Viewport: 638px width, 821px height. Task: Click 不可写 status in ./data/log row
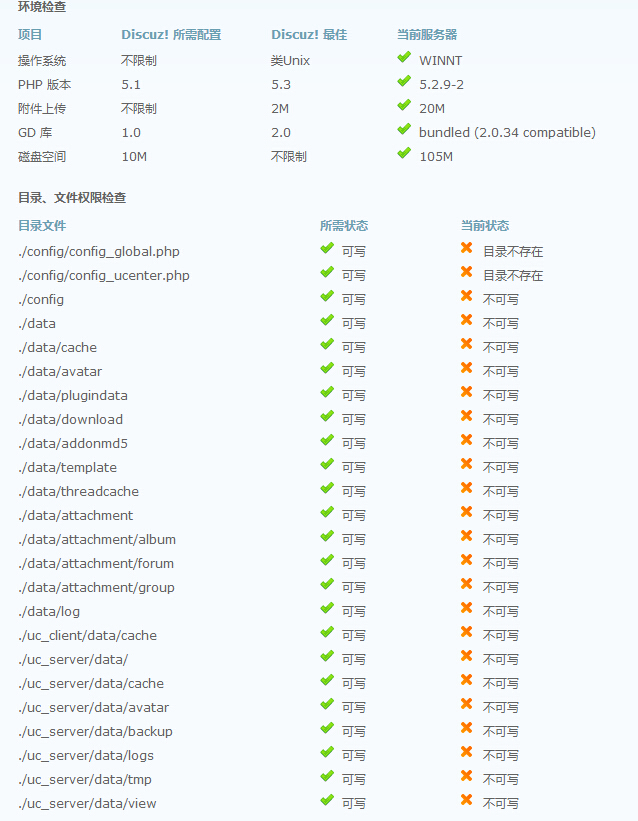501,612
